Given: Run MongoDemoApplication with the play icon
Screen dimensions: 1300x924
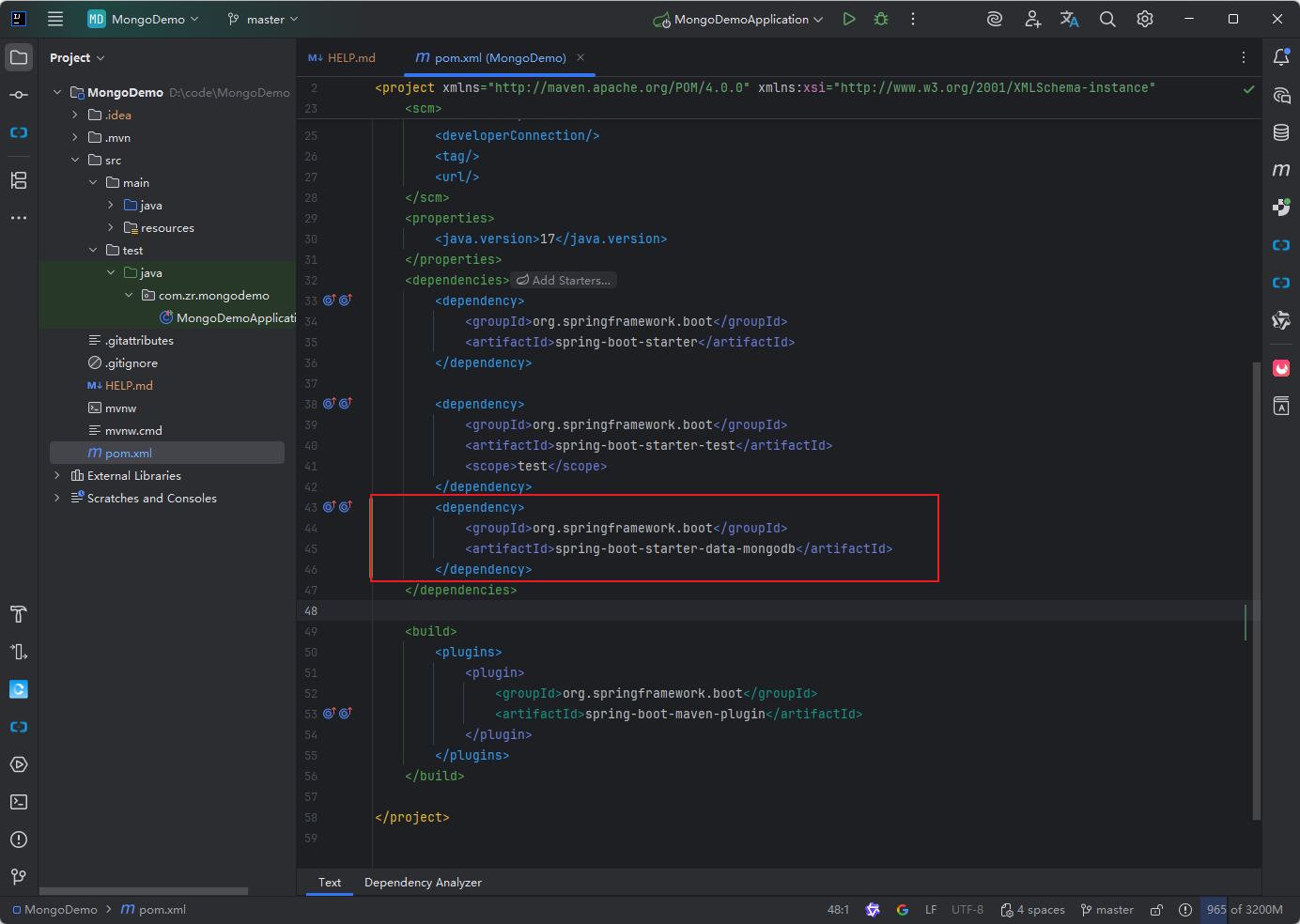Looking at the screenshot, I should [x=849, y=19].
